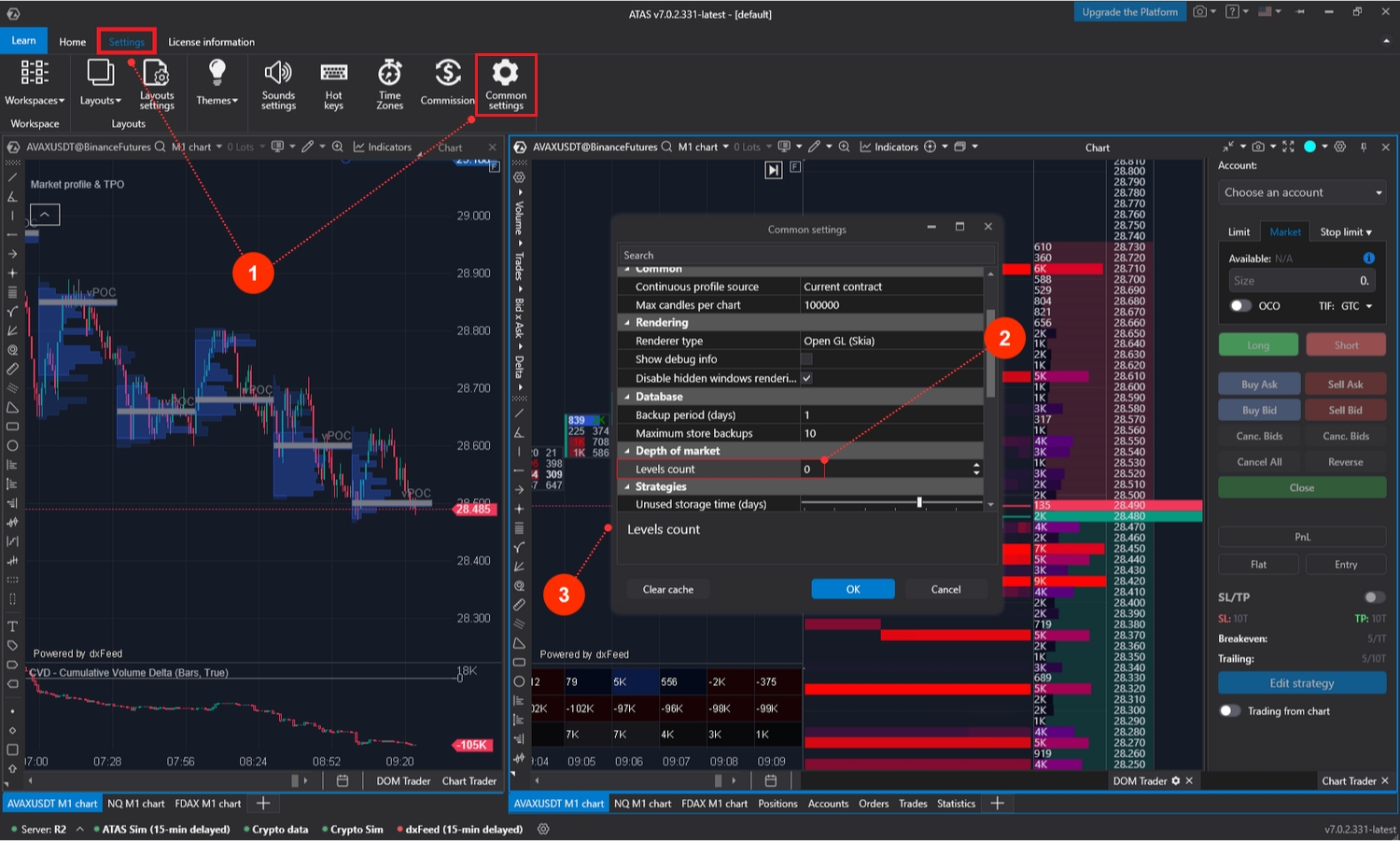This screenshot has width=1400, height=841.
Task: Select the NQ M1 chart tab on left
Action: click(x=135, y=804)
